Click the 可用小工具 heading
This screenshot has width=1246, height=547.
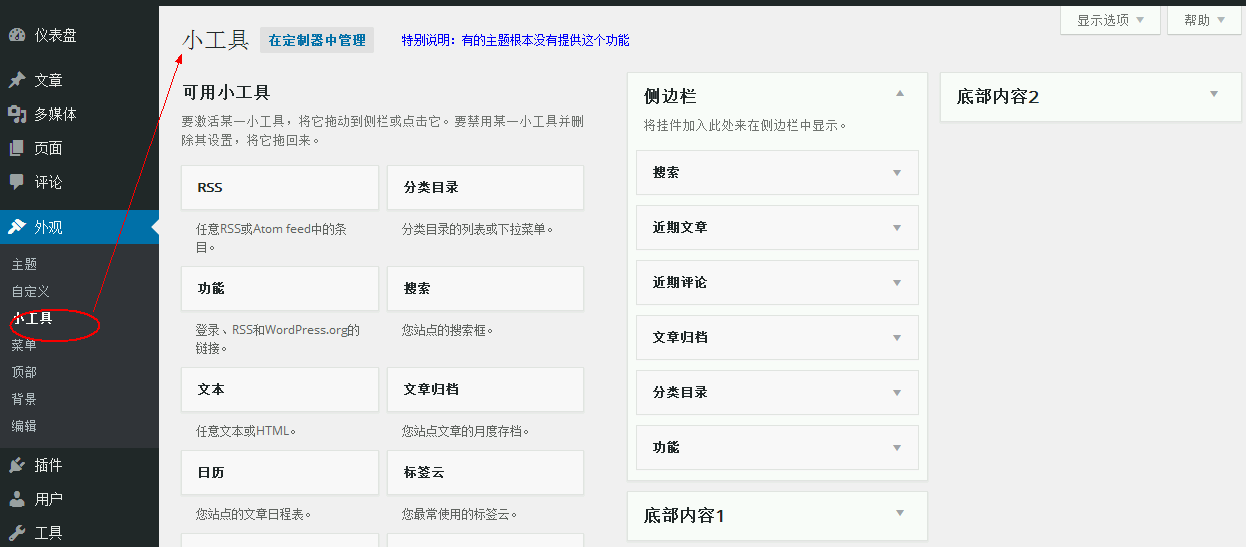(226, 92)
